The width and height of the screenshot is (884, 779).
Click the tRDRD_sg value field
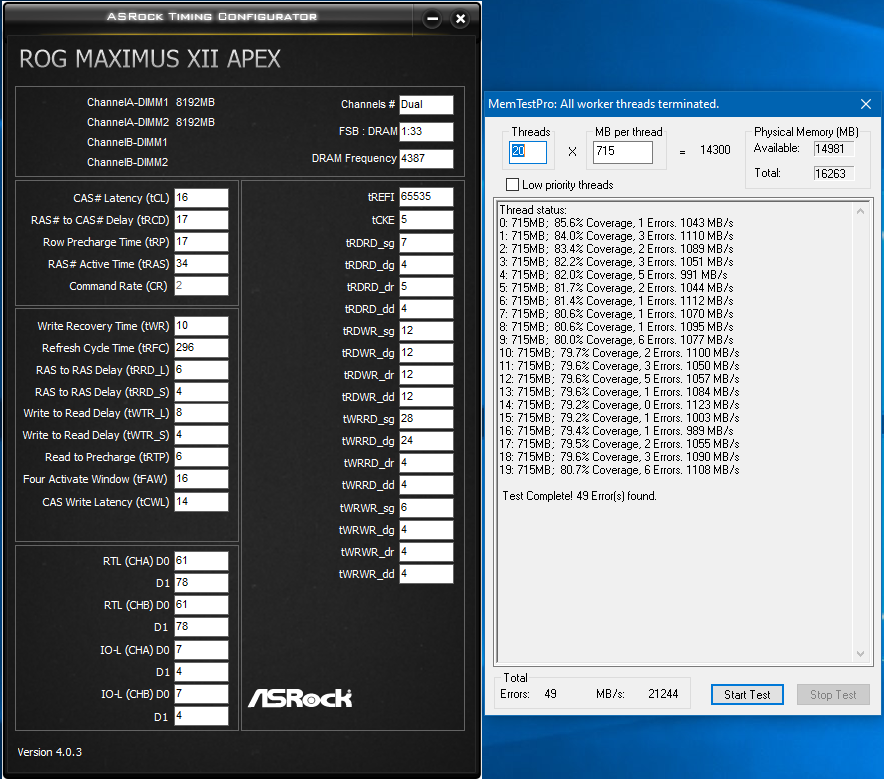[x=426, y=243]
